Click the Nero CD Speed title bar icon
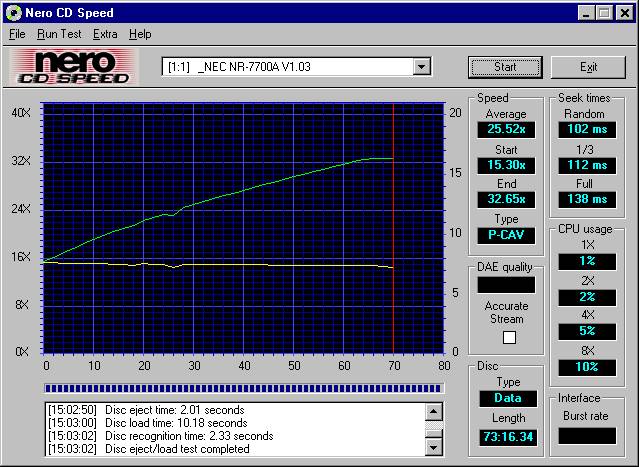The height and width of the screenshot is (467, 639). pos(13,13)
